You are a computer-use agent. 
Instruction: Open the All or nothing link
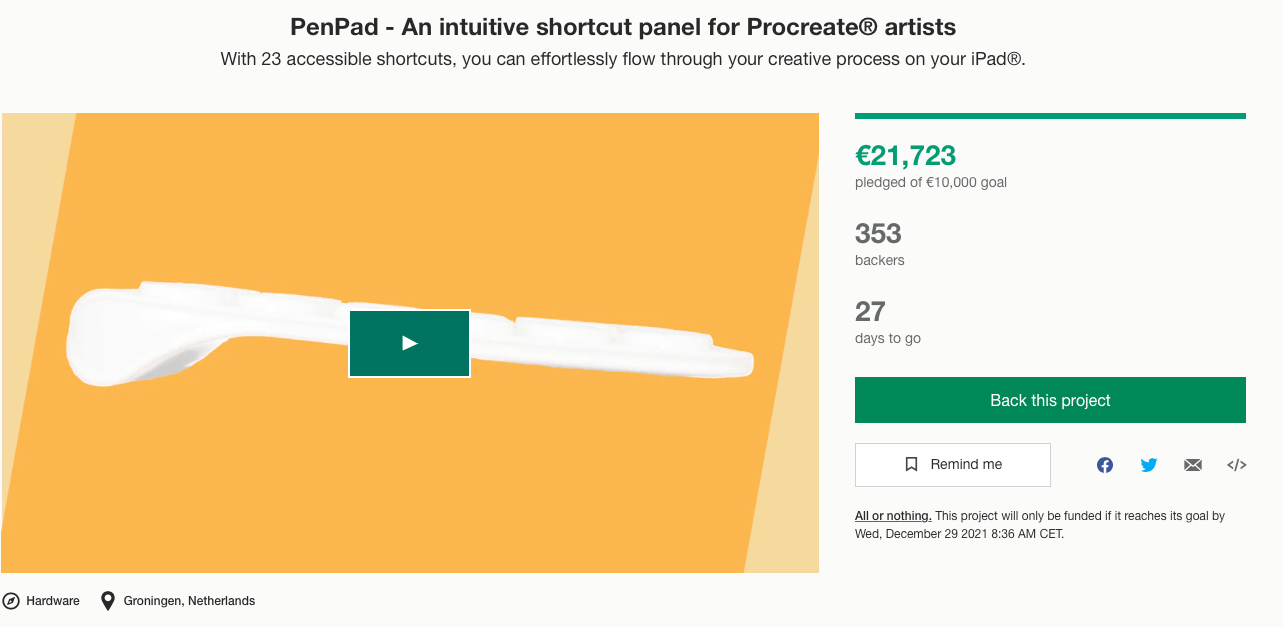coord(893,516)
